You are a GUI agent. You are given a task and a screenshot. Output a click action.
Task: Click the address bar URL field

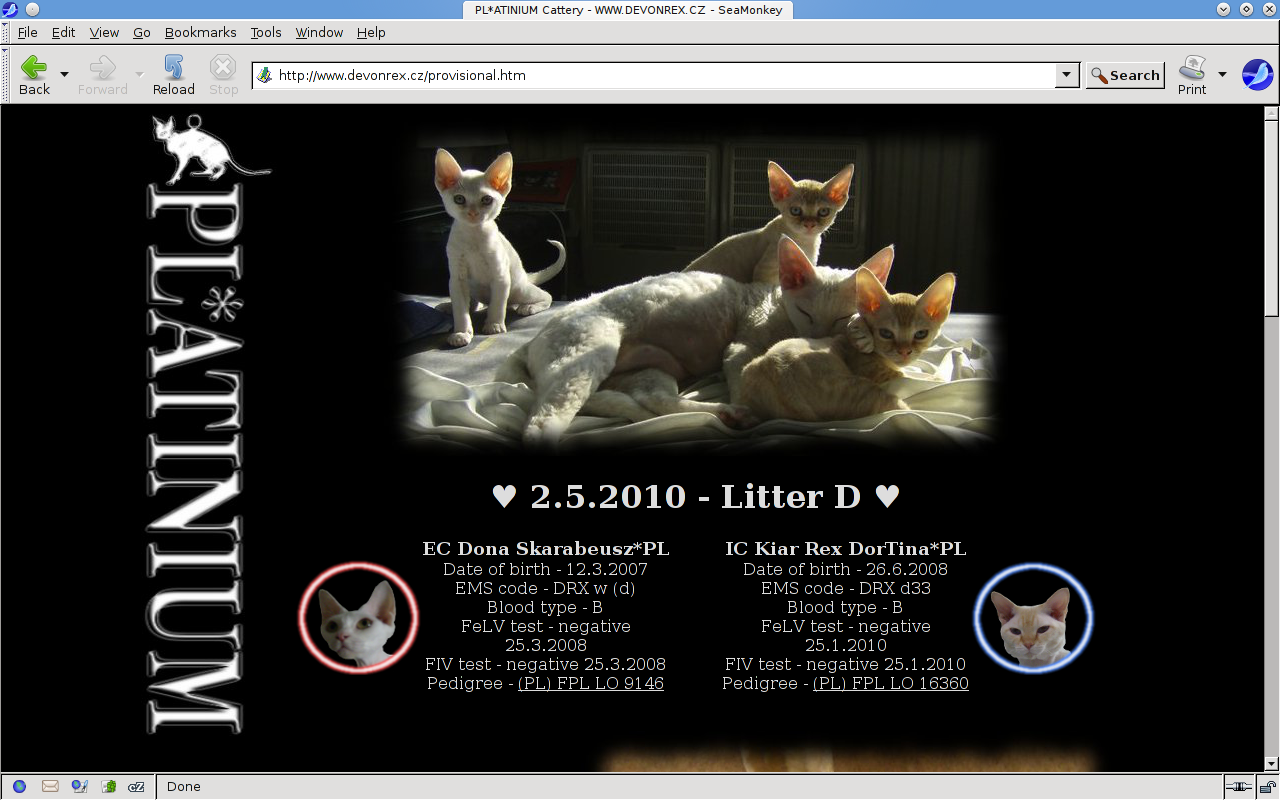tap(664, 75)
